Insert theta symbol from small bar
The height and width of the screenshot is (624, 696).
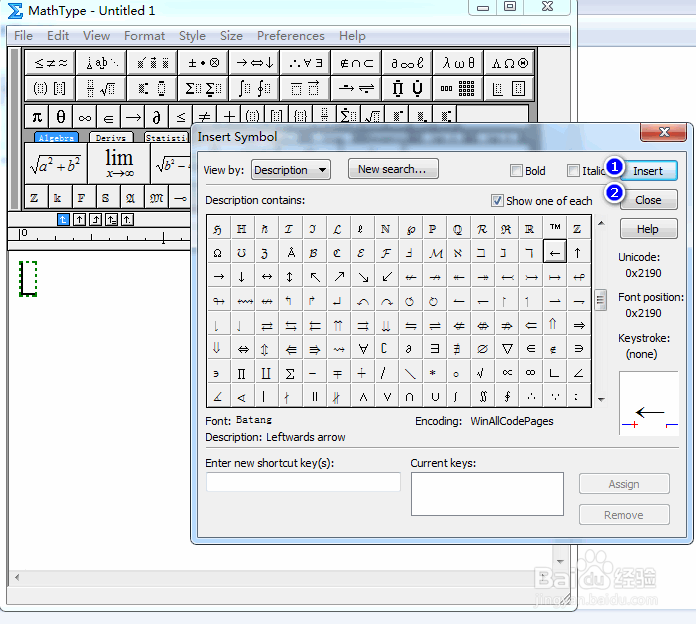(x=61, y=117)
